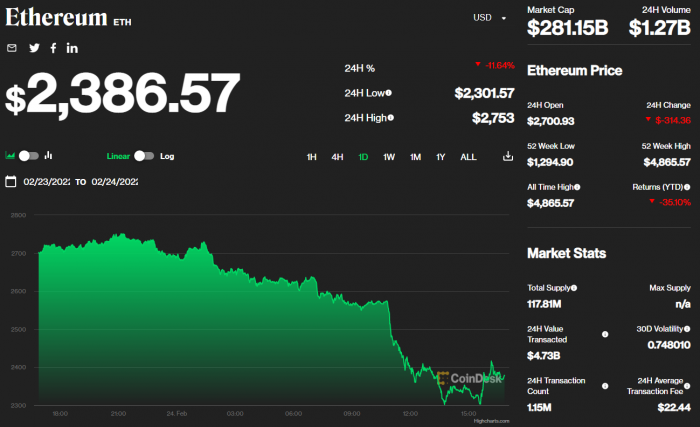
Task: Click the 30D Volatility value 0.748010
Action: click(x=669, y=345)
